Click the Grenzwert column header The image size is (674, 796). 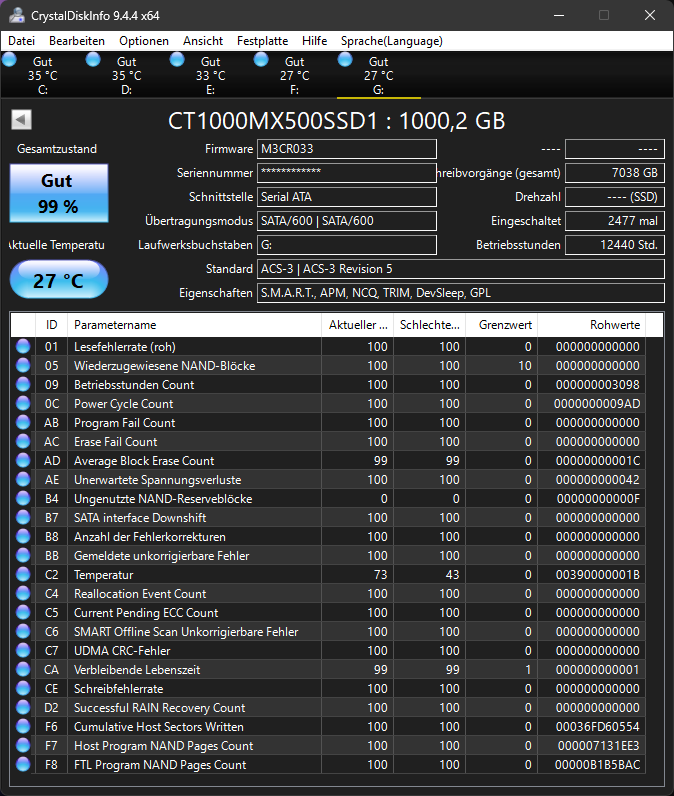[501, 325]
